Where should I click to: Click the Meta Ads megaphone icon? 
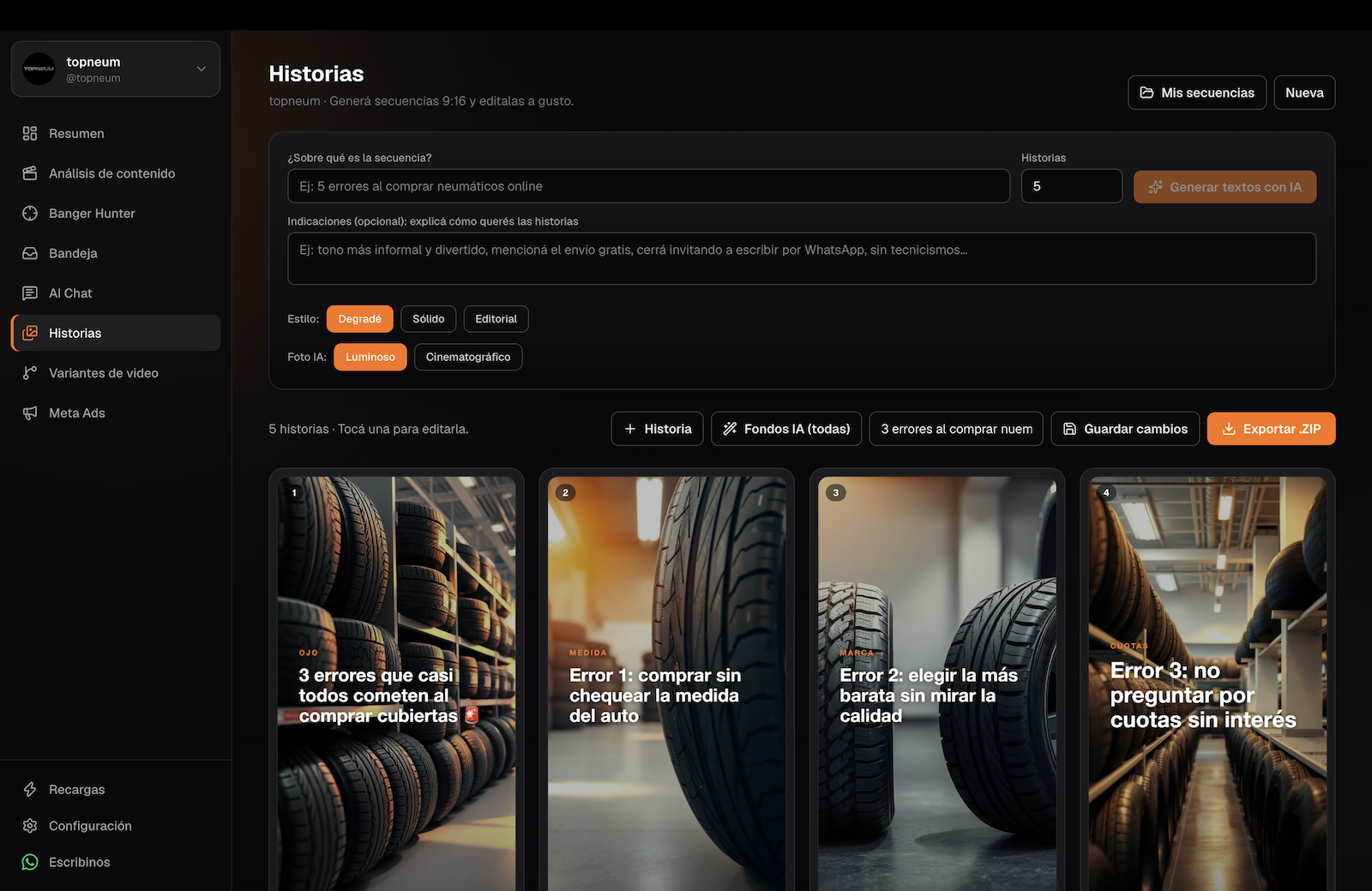[30, 413]
